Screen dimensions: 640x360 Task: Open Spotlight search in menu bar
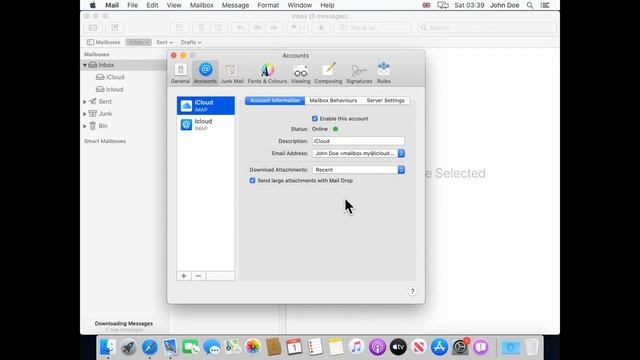click(530, 5)
